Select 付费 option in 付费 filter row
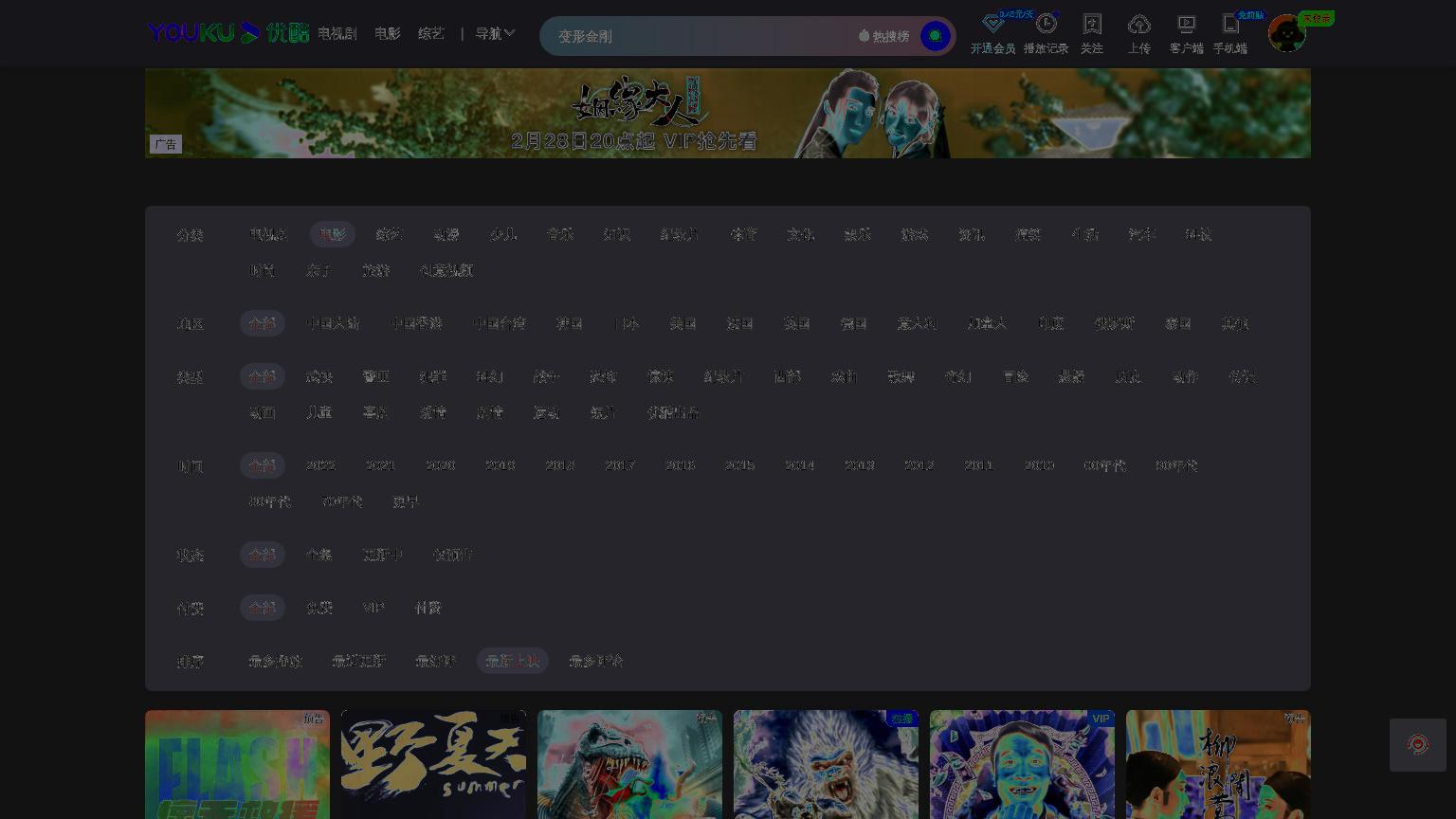The image size is (1456, 819). click(x=428, y=608)
